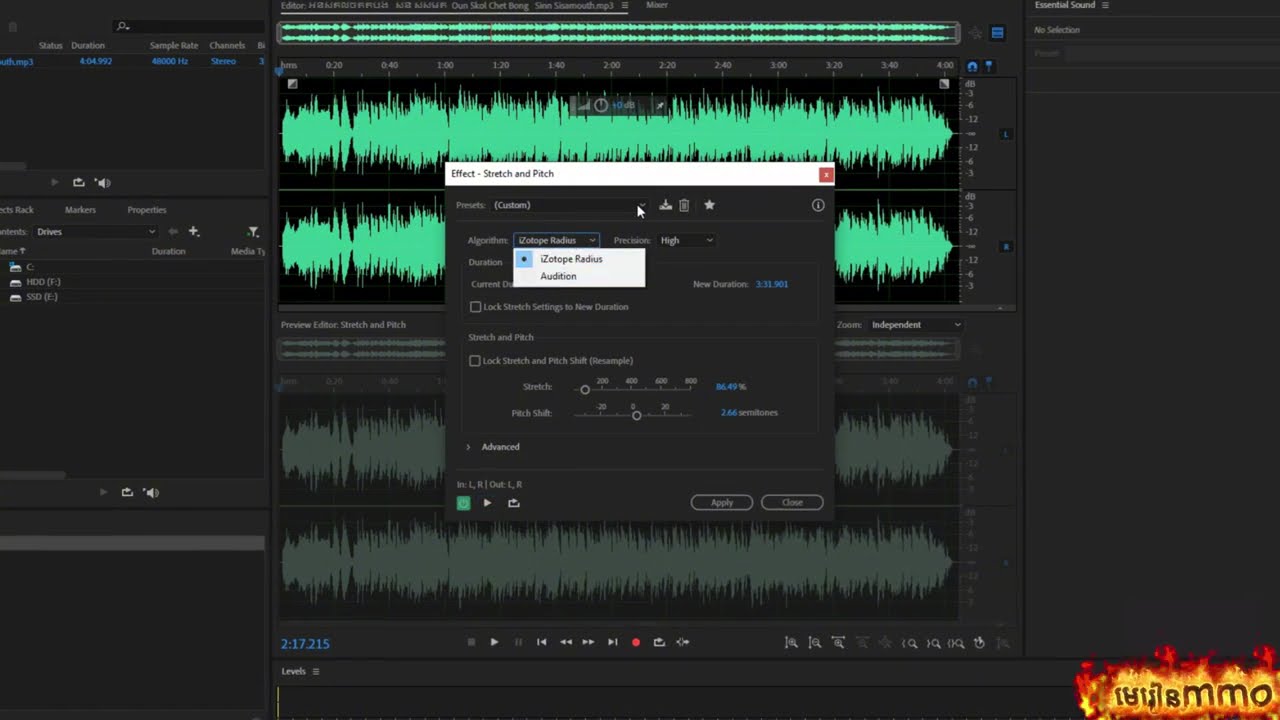Click the Pitch Shift slider handle

click(636, 415)
